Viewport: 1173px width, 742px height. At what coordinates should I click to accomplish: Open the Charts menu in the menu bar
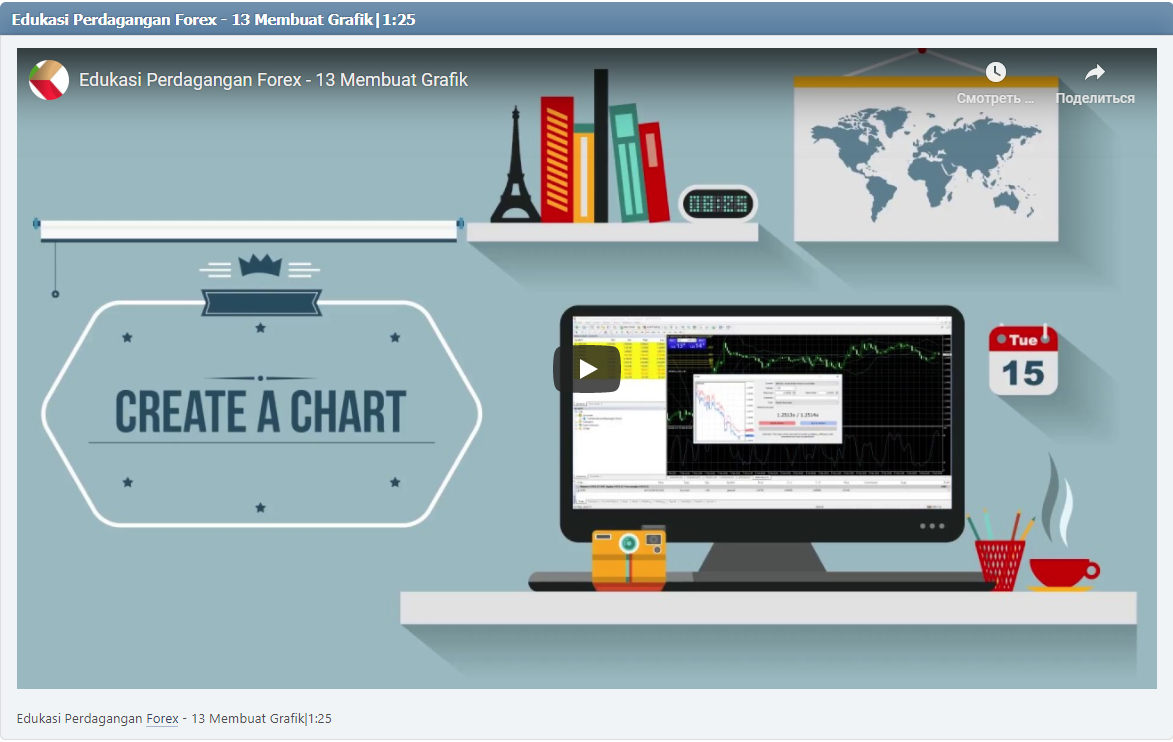(x=606, y=322)
